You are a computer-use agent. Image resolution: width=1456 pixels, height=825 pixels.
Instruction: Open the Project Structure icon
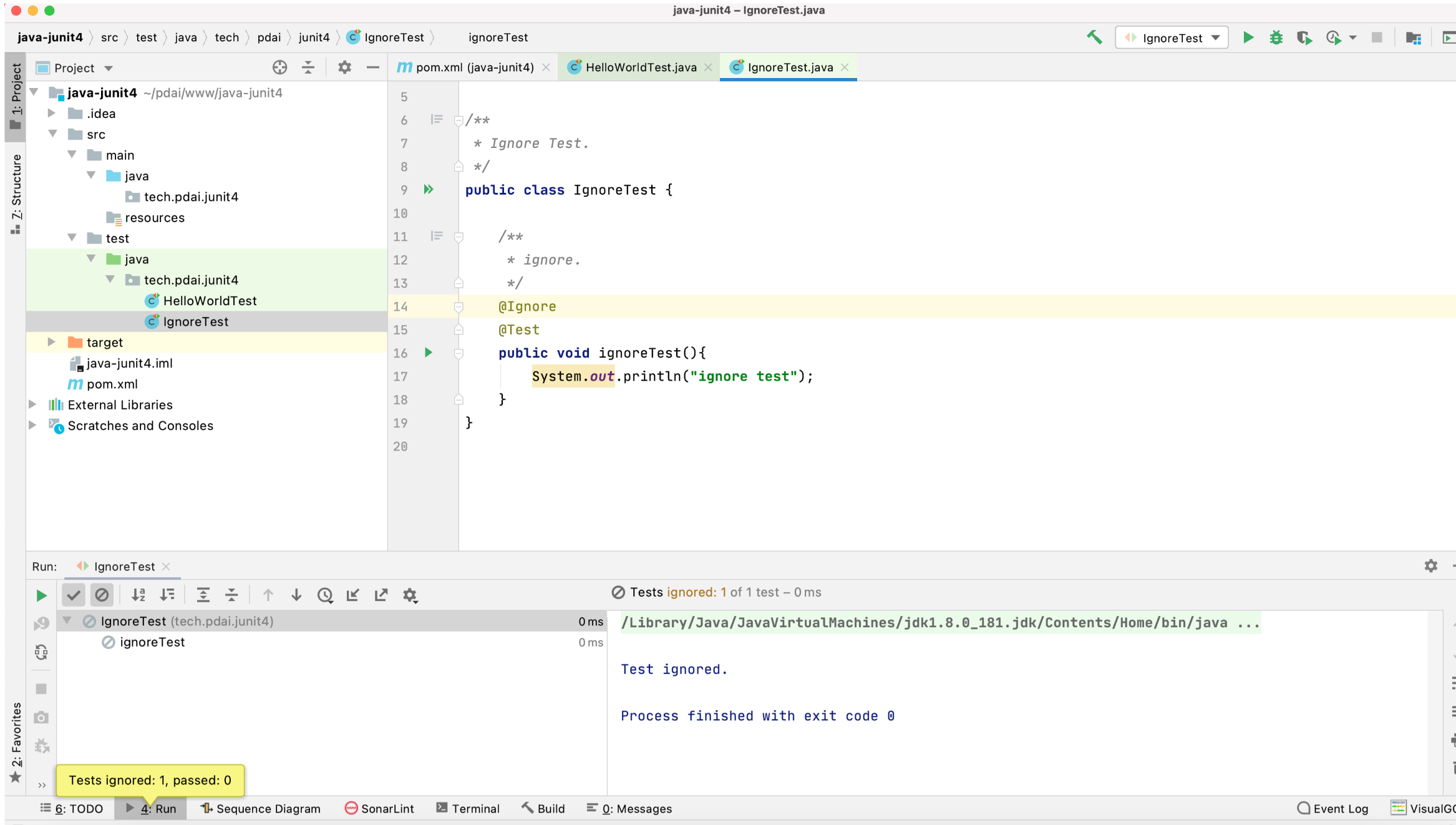point(1413,37)
